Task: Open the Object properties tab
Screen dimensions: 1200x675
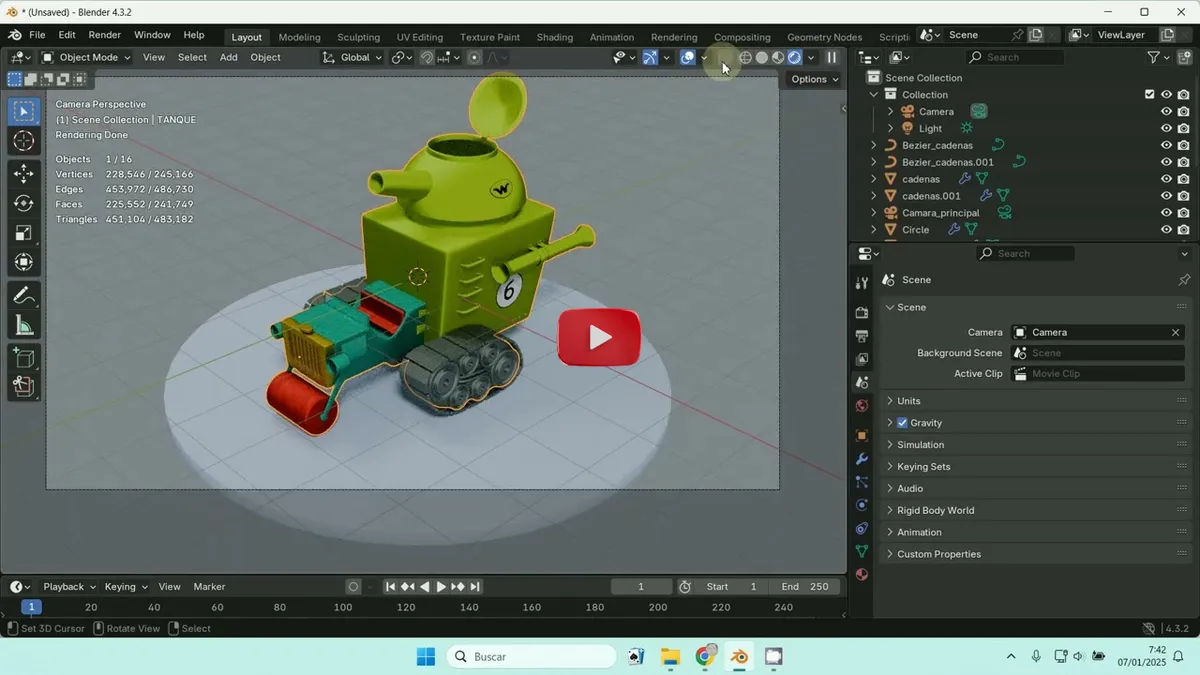Action: [862, 436]
